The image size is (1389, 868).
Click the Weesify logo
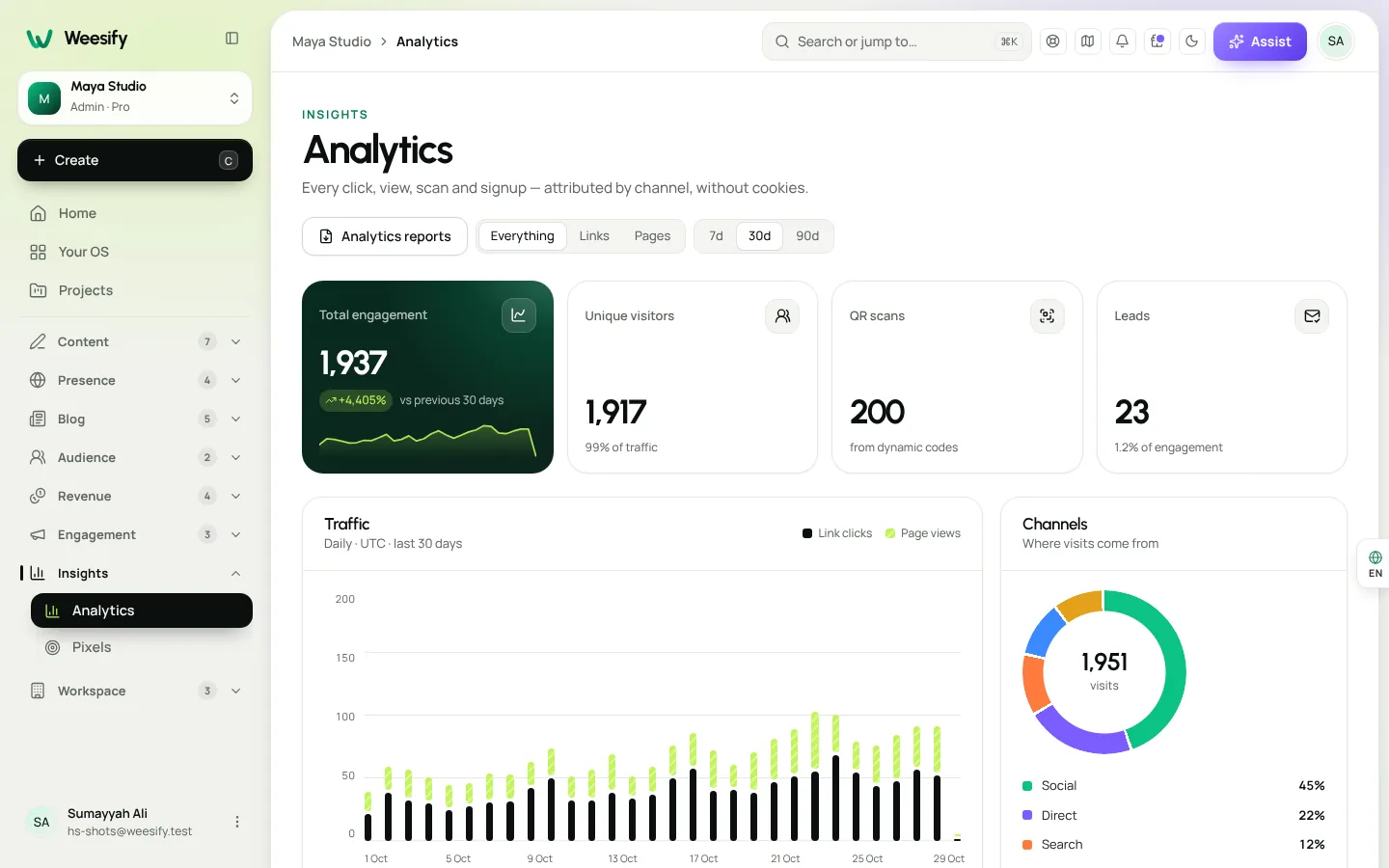coord(77,39)
